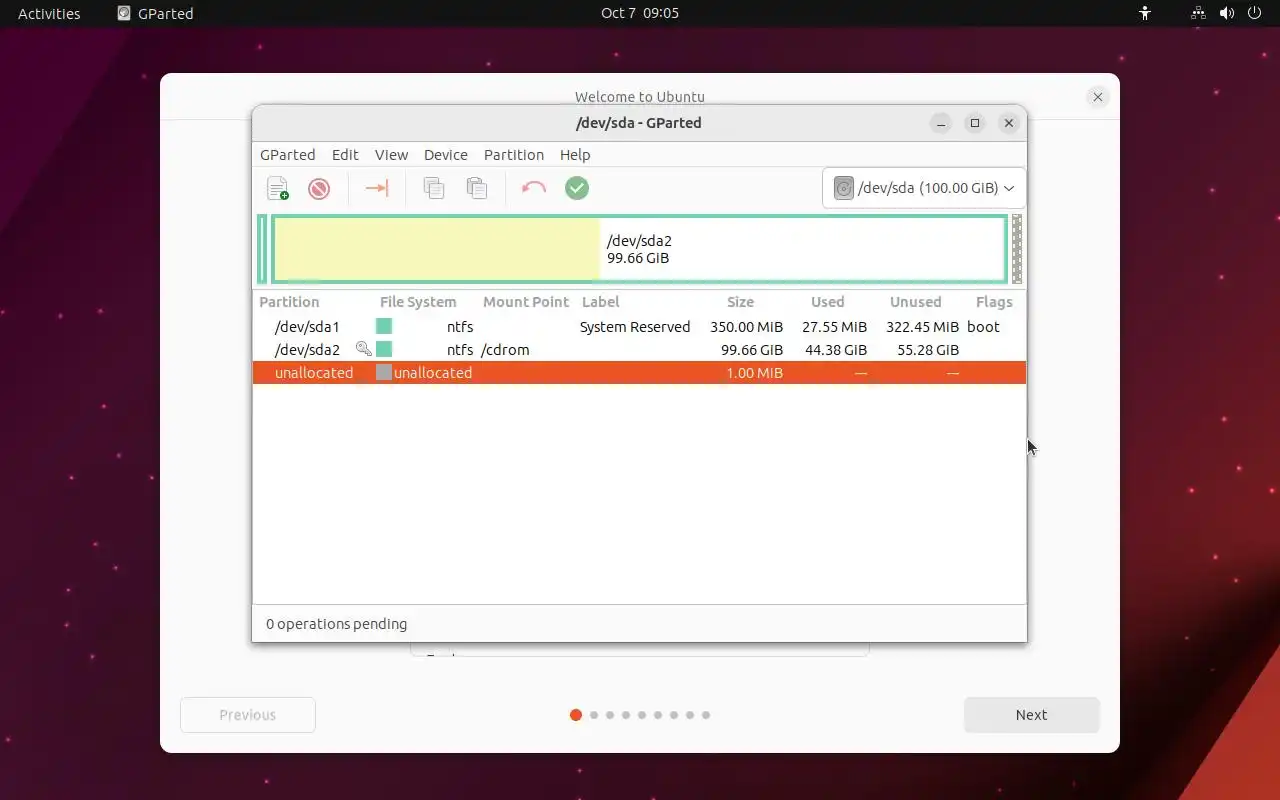
Task: Click the ntfs color swatch for /dev/sda2
Action: (x=384, y=350)
